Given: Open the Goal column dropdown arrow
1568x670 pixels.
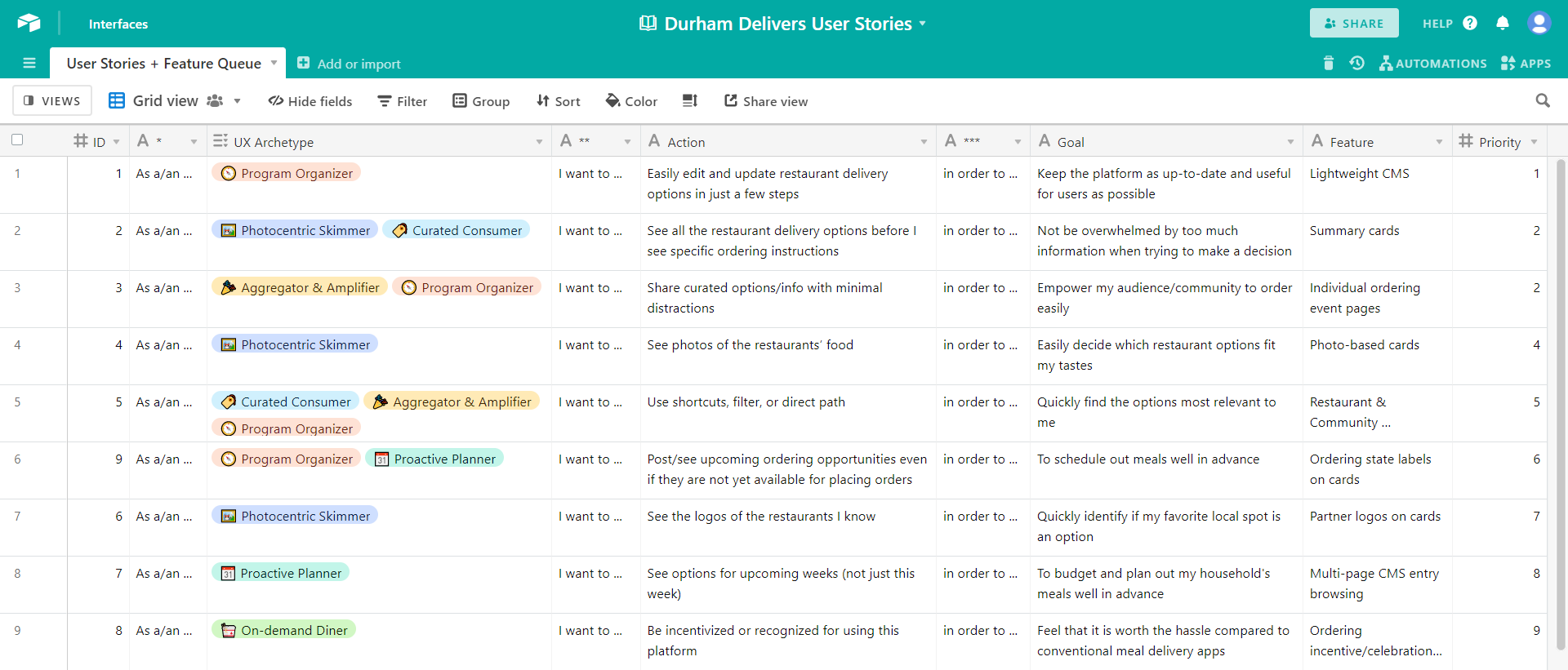Looking at the screenshot, I should coord(1290,142).
